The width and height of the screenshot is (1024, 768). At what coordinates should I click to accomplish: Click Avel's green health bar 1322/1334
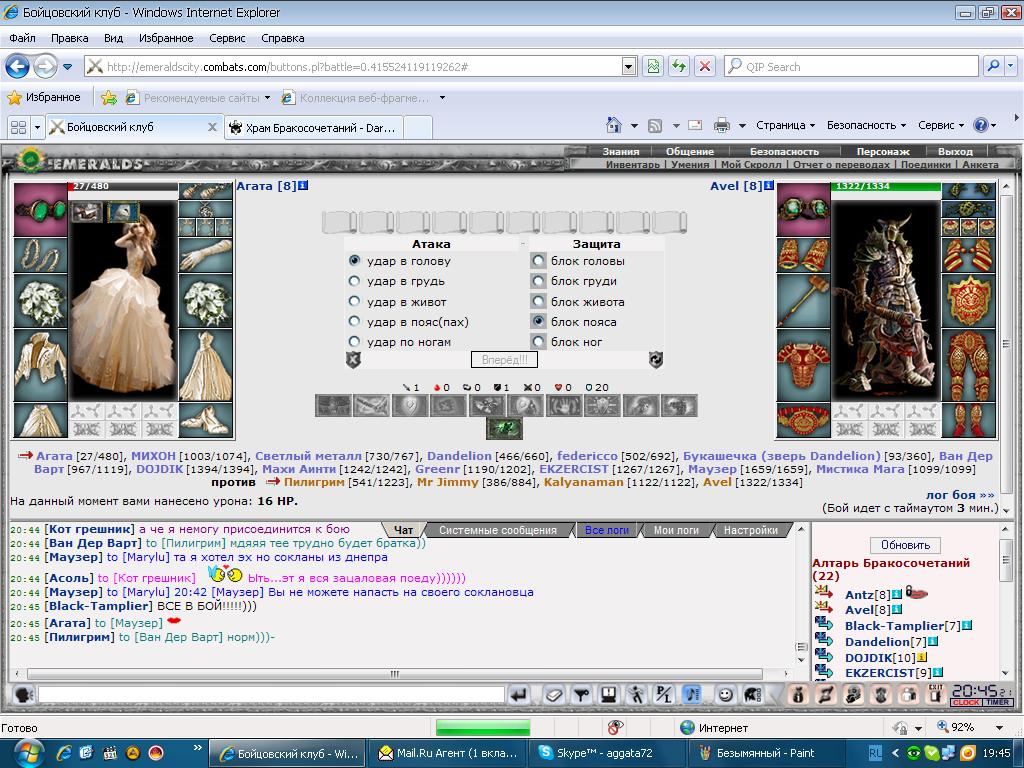[x=885, y=186]
